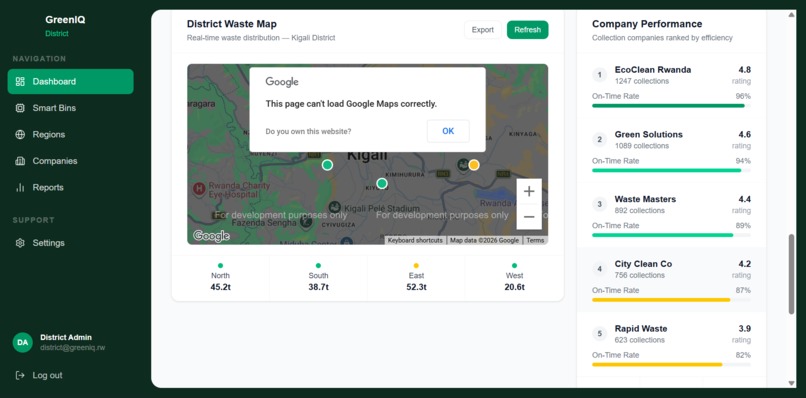
Task: Click scrollbar down arrow
Action: [792, 383]
